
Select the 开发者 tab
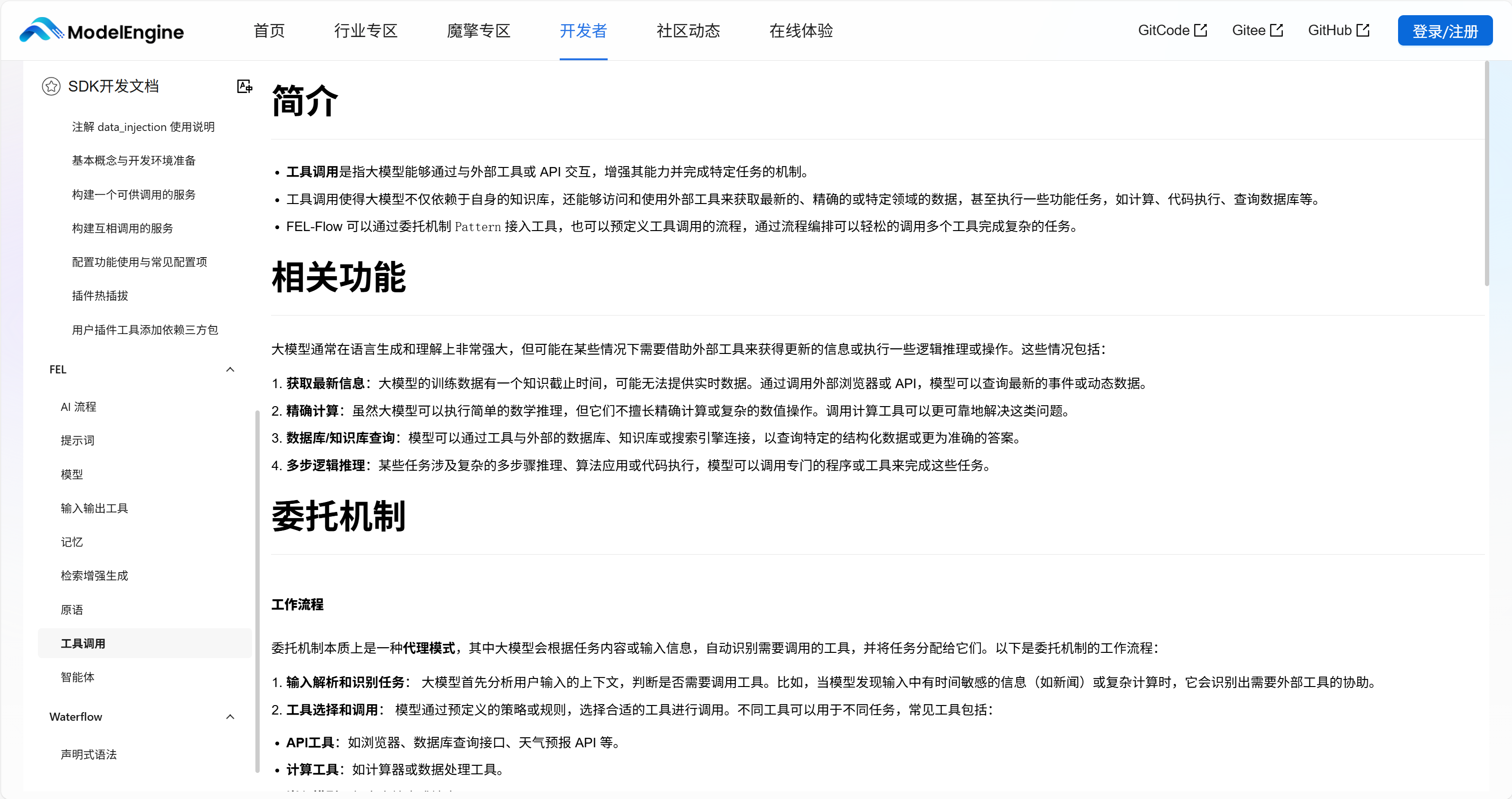[x=583, y=30]
